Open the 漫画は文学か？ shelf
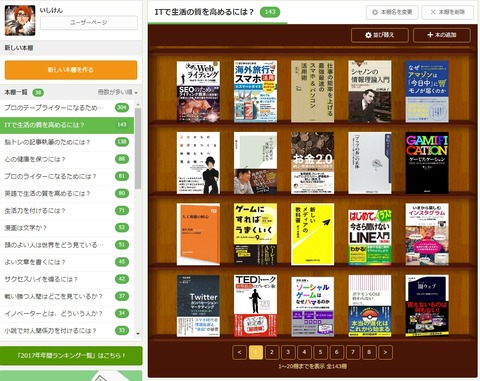This screenshot has height=381, width=480. point(67,228)
